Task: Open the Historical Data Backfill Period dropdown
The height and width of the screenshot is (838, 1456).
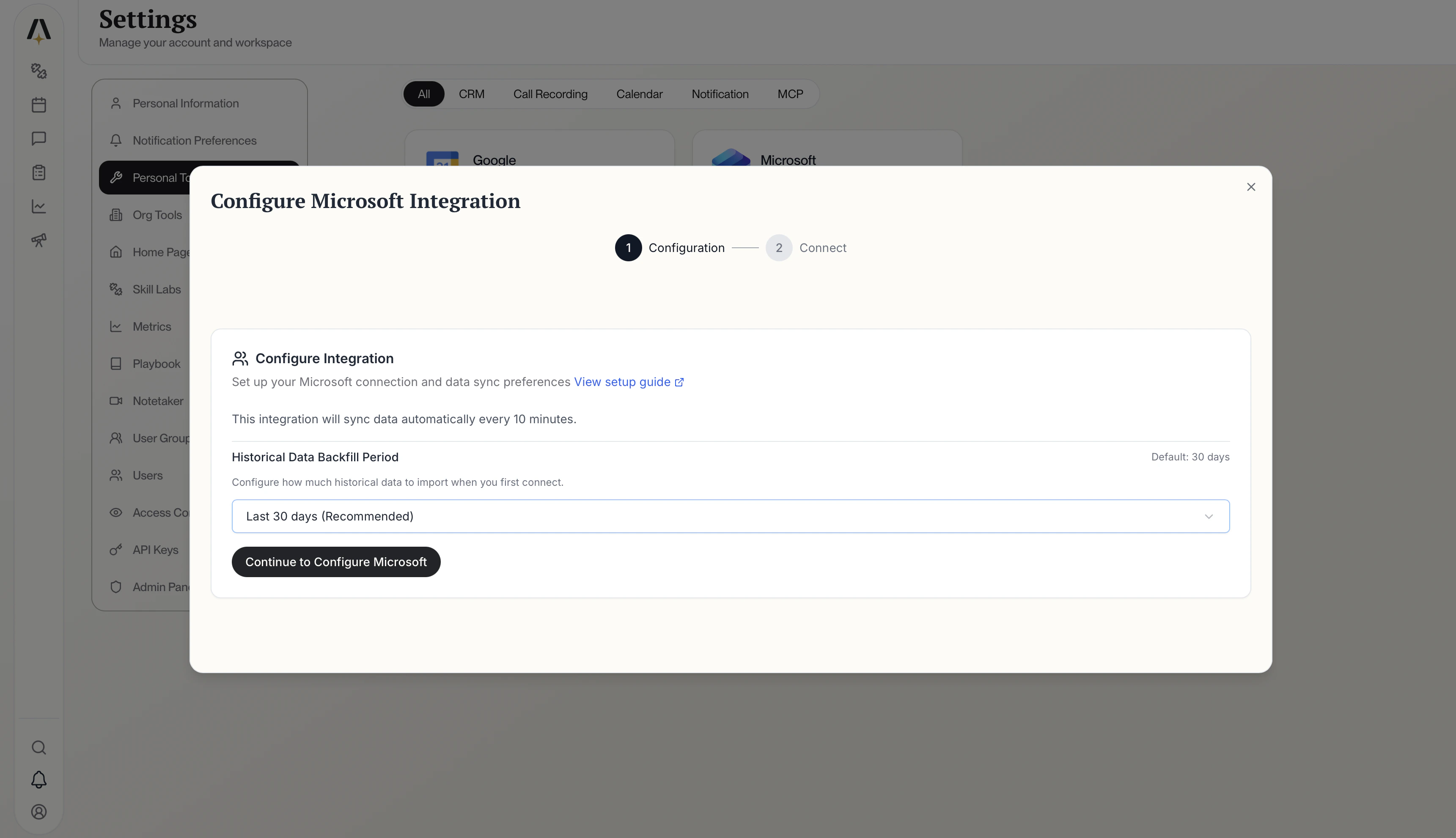Action: (x=731, y=516)
